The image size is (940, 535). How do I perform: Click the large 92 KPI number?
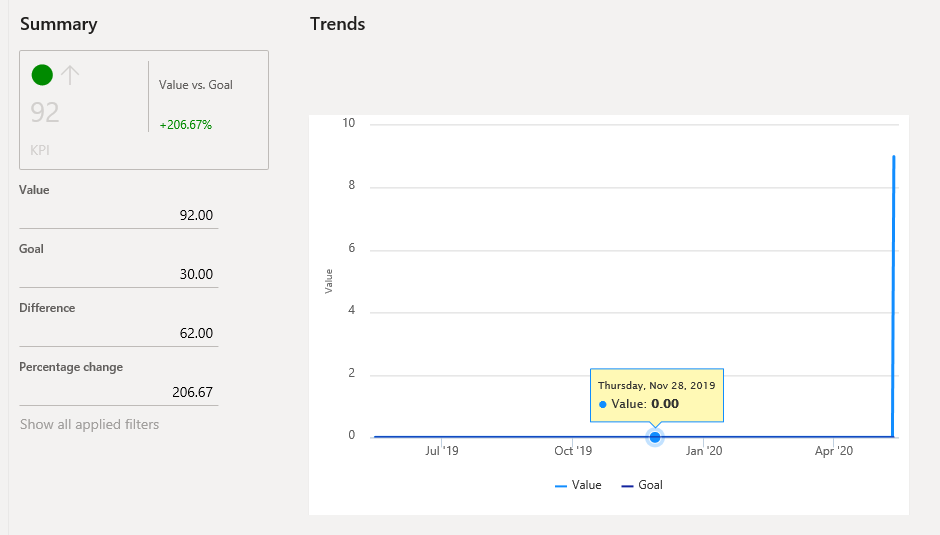[x=45, y=113]
